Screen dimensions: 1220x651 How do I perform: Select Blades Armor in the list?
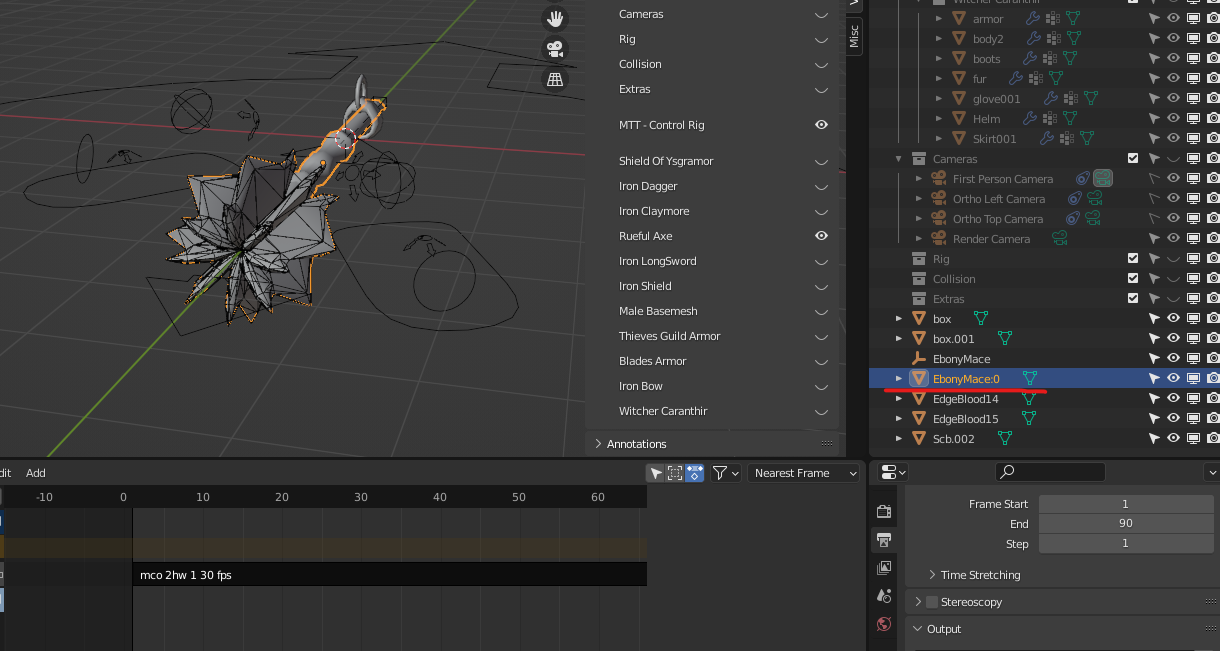(652, 361)
